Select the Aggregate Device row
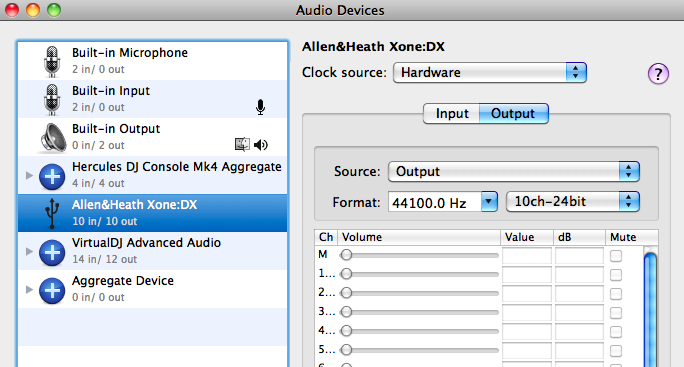This screenshot has height=367, width=684. [x=153, y=289]
